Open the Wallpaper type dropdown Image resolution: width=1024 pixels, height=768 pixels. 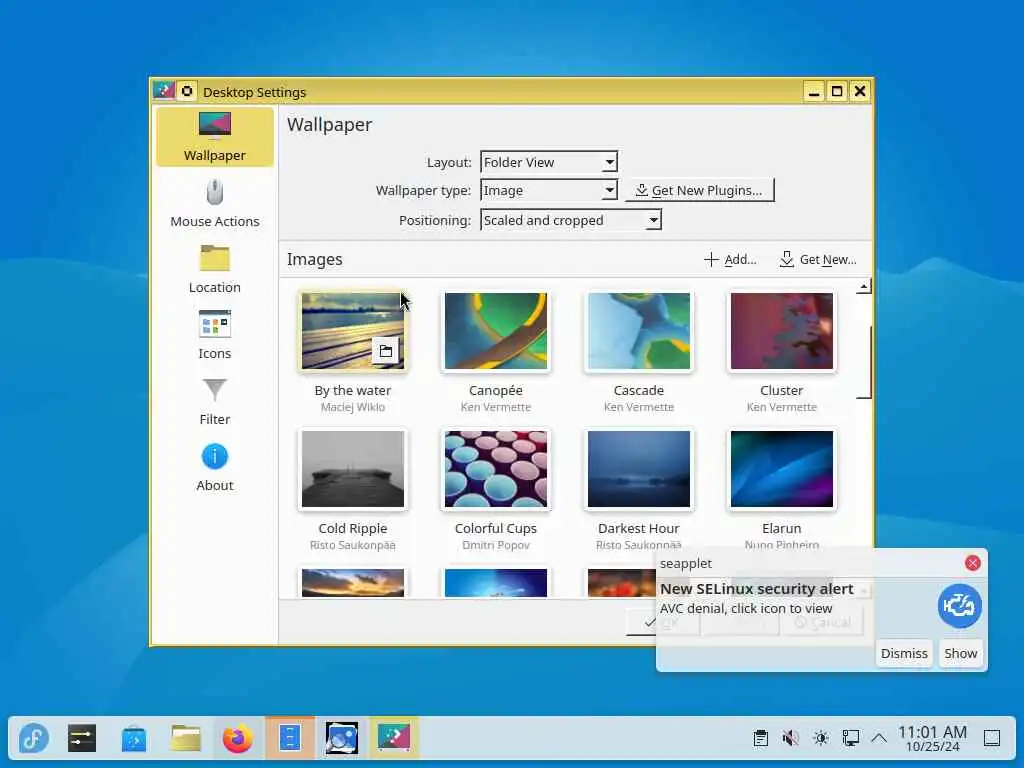[x=549, y=191]
